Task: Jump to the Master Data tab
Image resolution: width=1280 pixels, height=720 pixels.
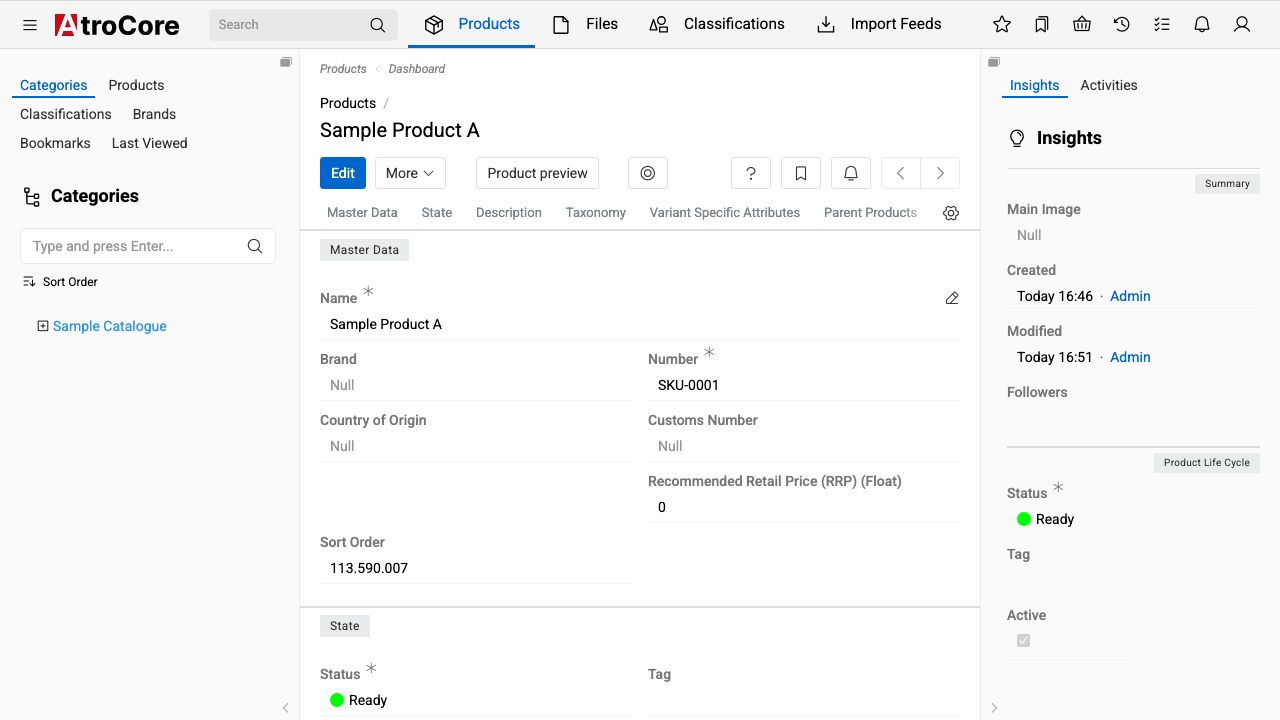Action: pos(362,213)
